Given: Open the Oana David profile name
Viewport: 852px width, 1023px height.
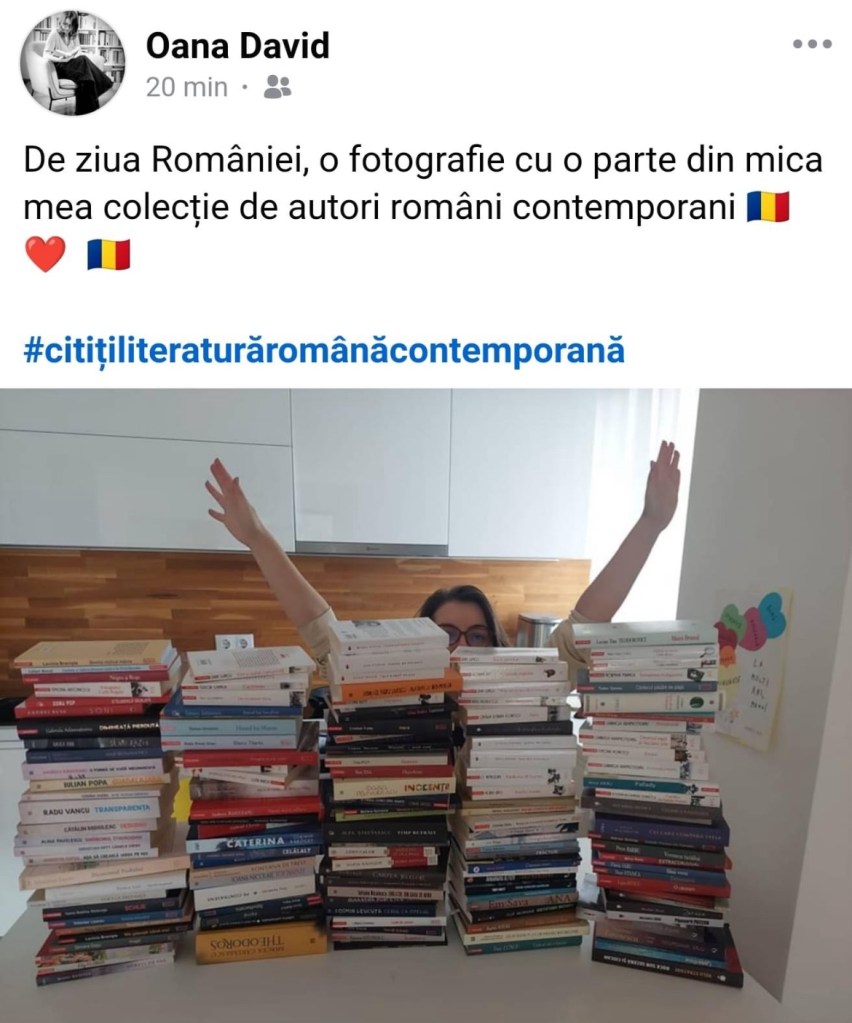Looking at the screenshot, I should (x=237, y=46).
